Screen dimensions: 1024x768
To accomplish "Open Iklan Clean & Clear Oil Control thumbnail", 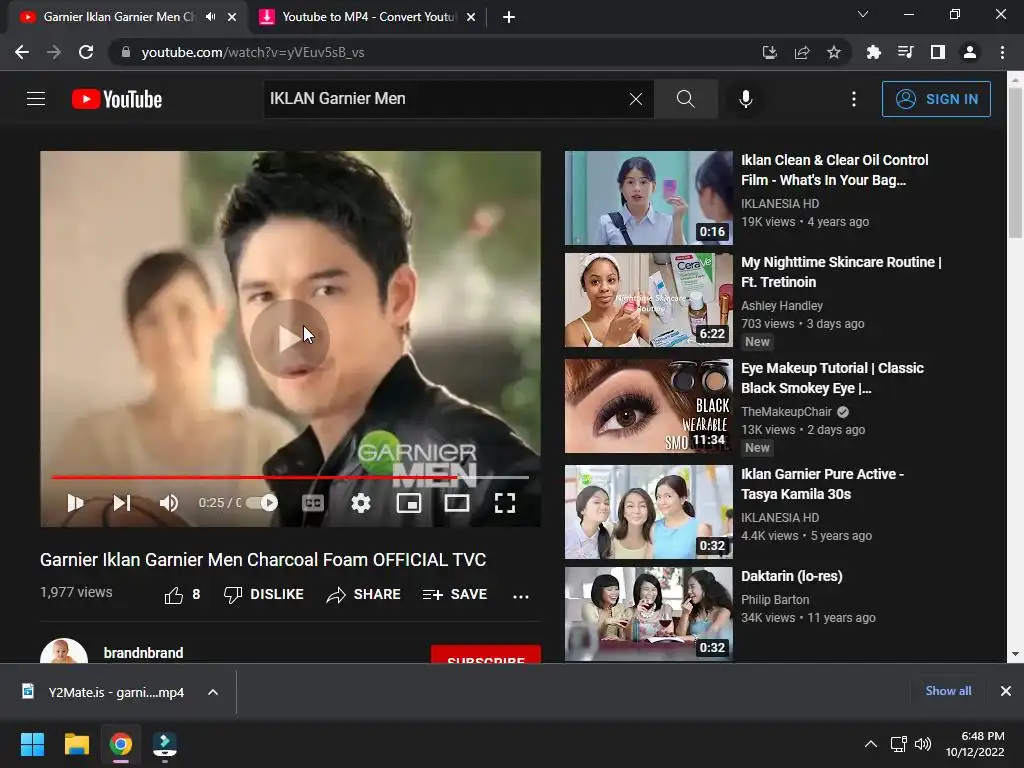I will tap(648, 198).
